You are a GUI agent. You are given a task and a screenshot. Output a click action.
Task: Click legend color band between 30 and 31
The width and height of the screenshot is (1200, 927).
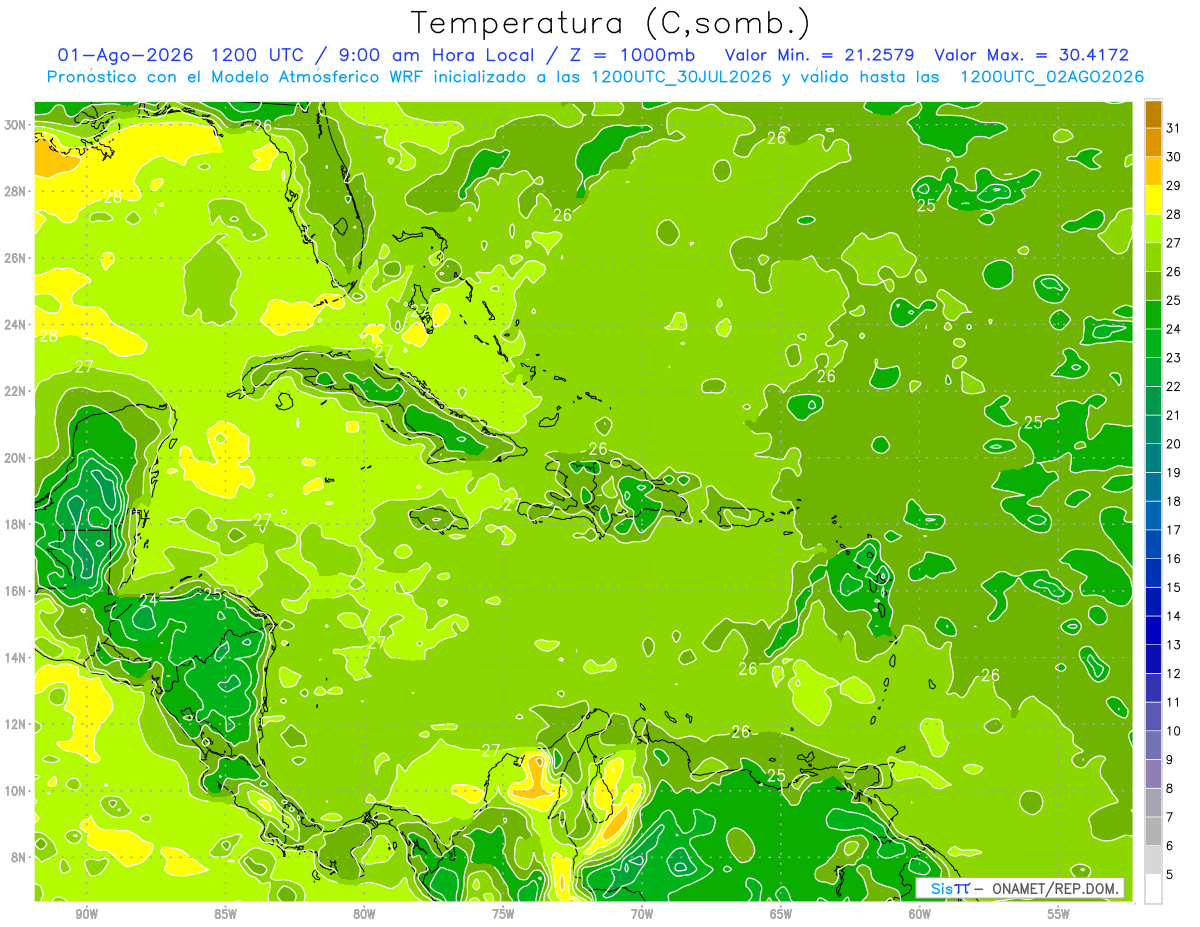click(x=1153, y=143)
